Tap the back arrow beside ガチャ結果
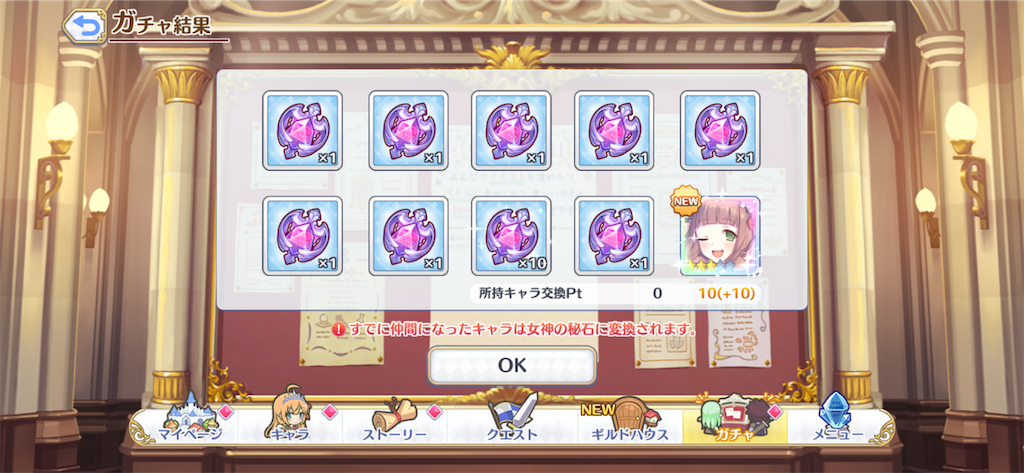 [84, 26]
